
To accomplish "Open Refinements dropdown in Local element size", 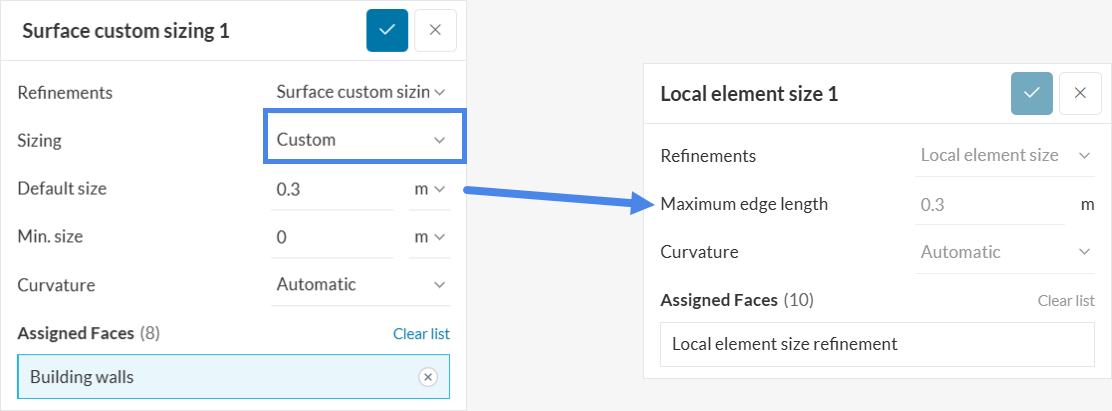I will (x=1005, y=156).
